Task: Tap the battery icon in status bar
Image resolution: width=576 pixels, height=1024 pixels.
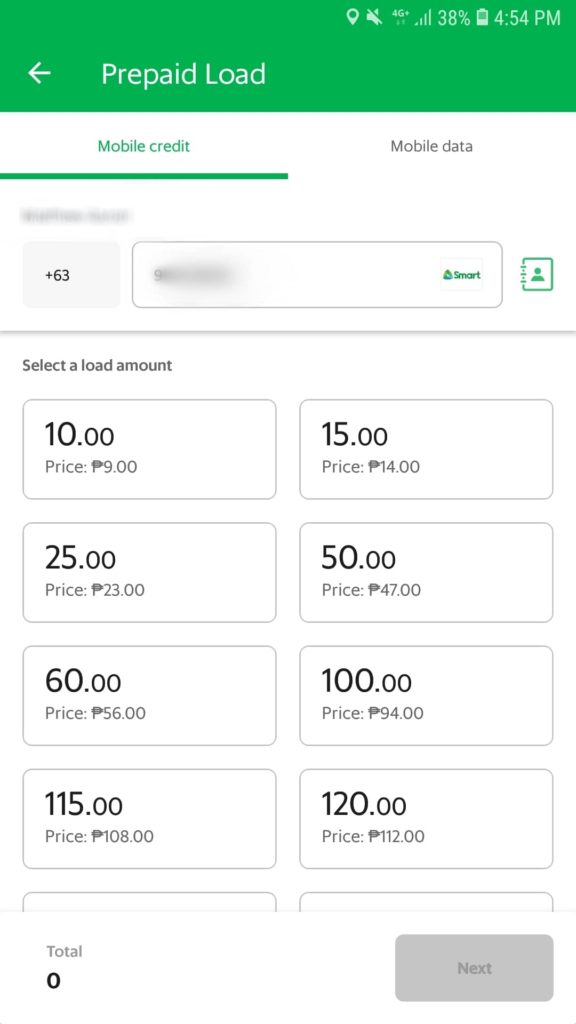Action: [482, 18]
